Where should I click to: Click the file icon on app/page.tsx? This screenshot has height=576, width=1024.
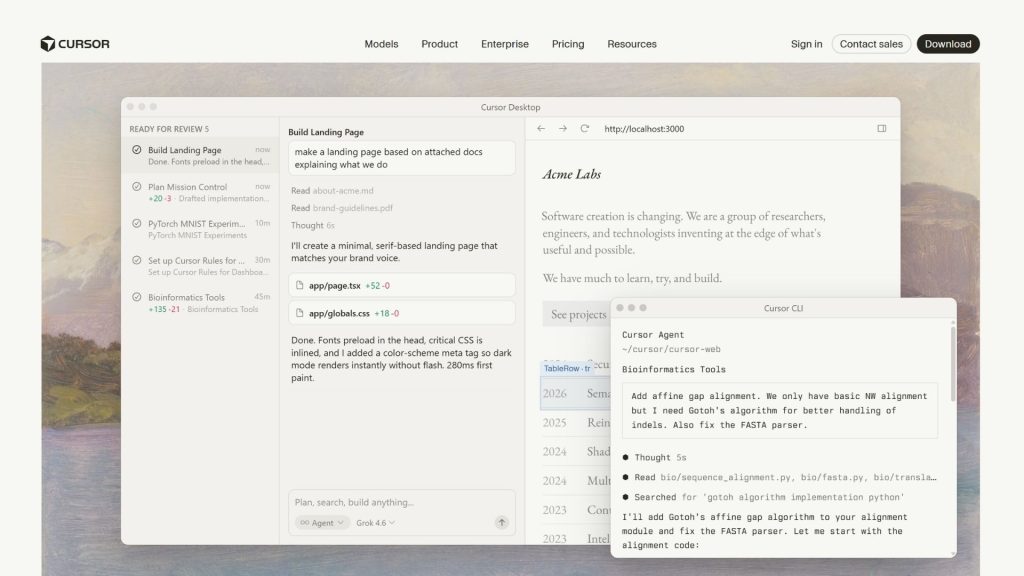(300, 285)
